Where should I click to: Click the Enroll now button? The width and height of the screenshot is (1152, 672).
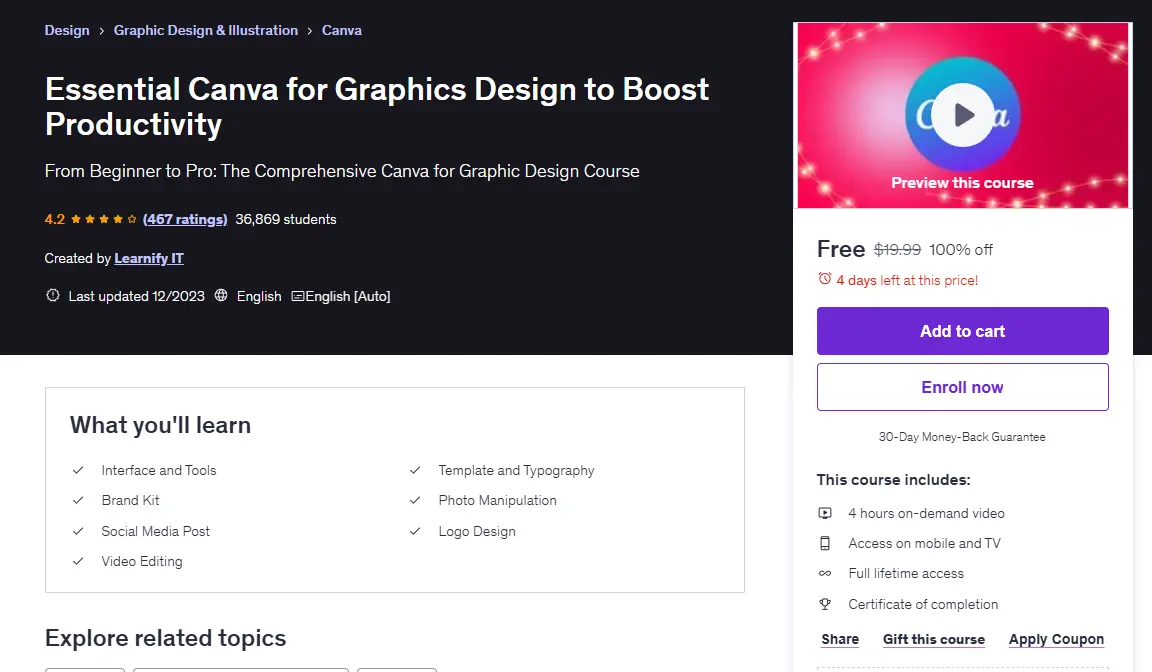click(x=962, y=387)
